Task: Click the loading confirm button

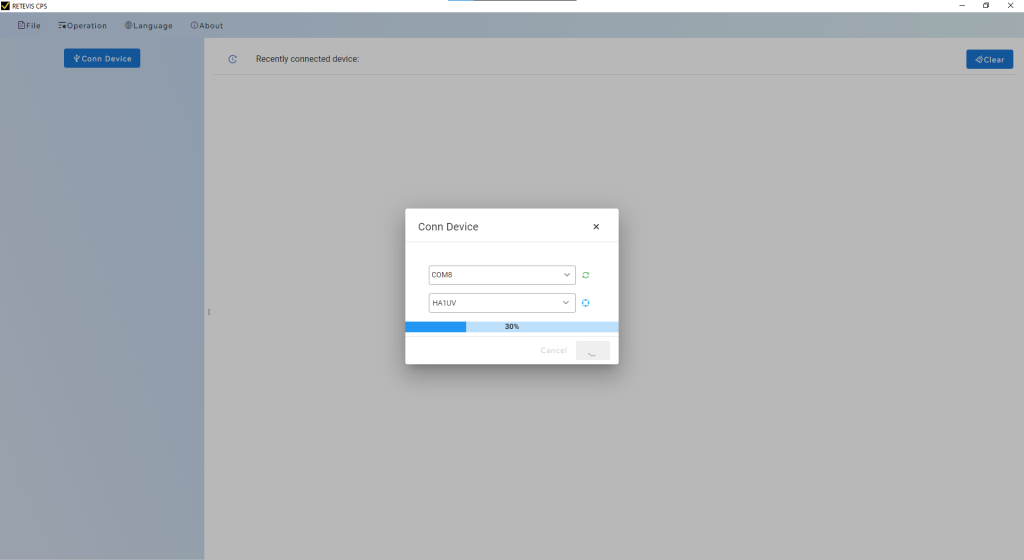Action: point(593,350)
